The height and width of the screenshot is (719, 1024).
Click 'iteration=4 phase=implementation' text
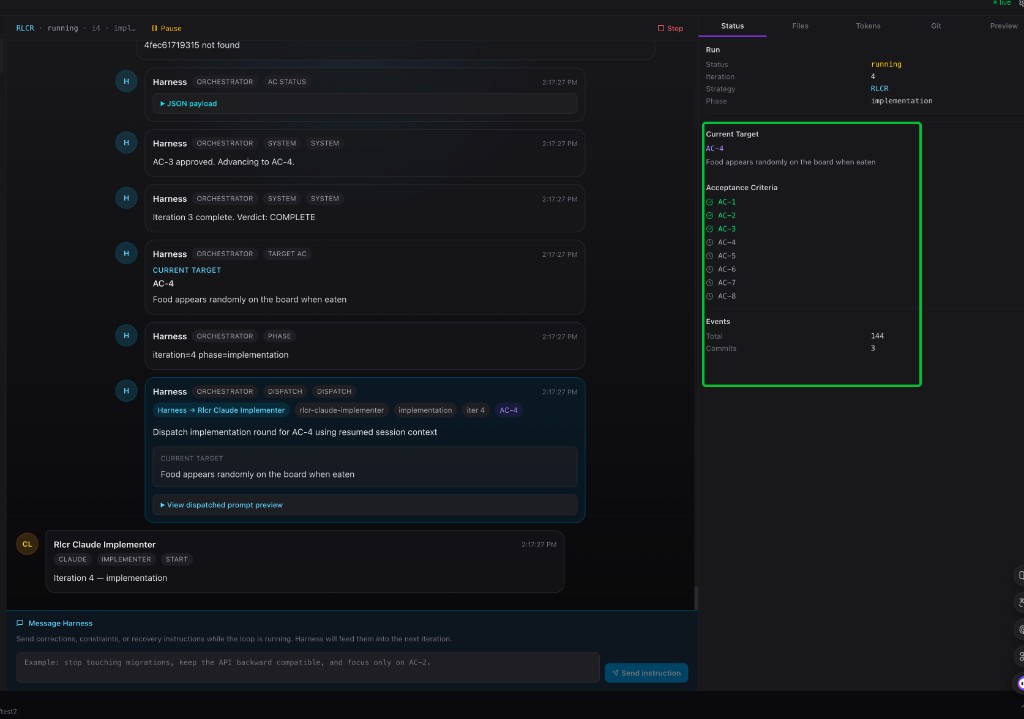(x=220, y=355)
